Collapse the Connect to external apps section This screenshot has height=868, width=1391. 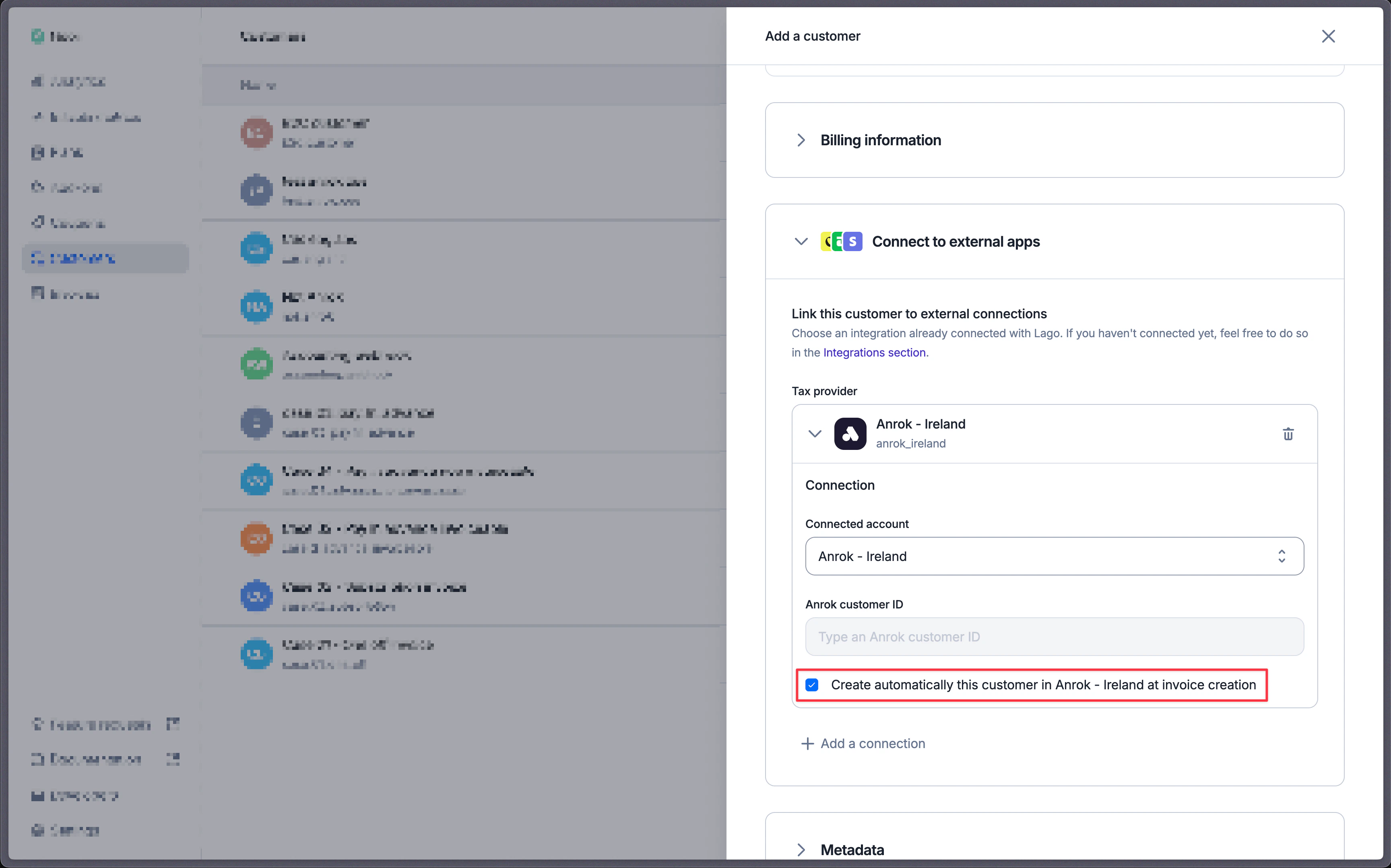click(801, 241)
